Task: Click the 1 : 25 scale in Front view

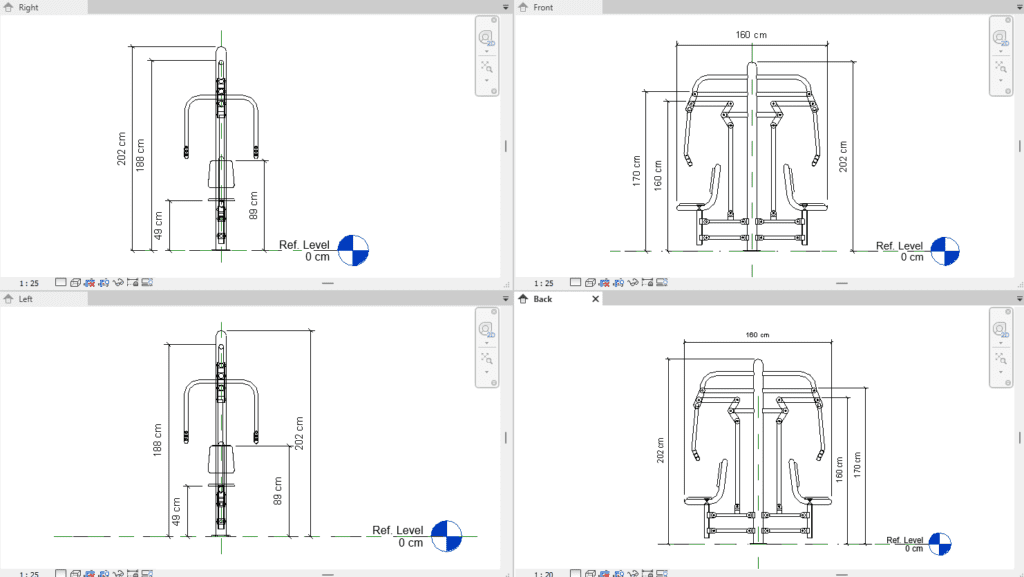Action: point(543,283)
